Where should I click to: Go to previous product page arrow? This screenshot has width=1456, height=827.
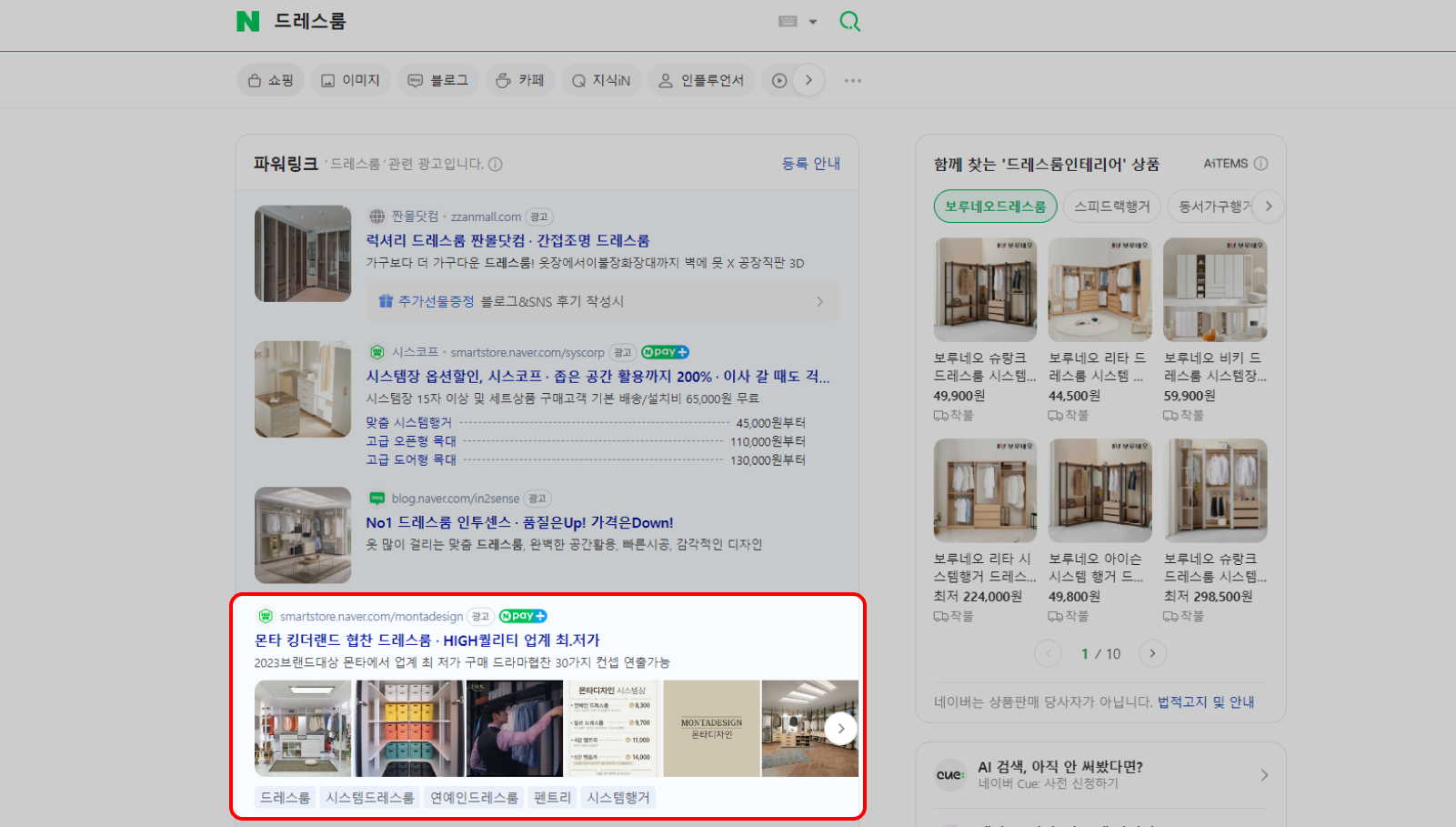pos(1048,653)
